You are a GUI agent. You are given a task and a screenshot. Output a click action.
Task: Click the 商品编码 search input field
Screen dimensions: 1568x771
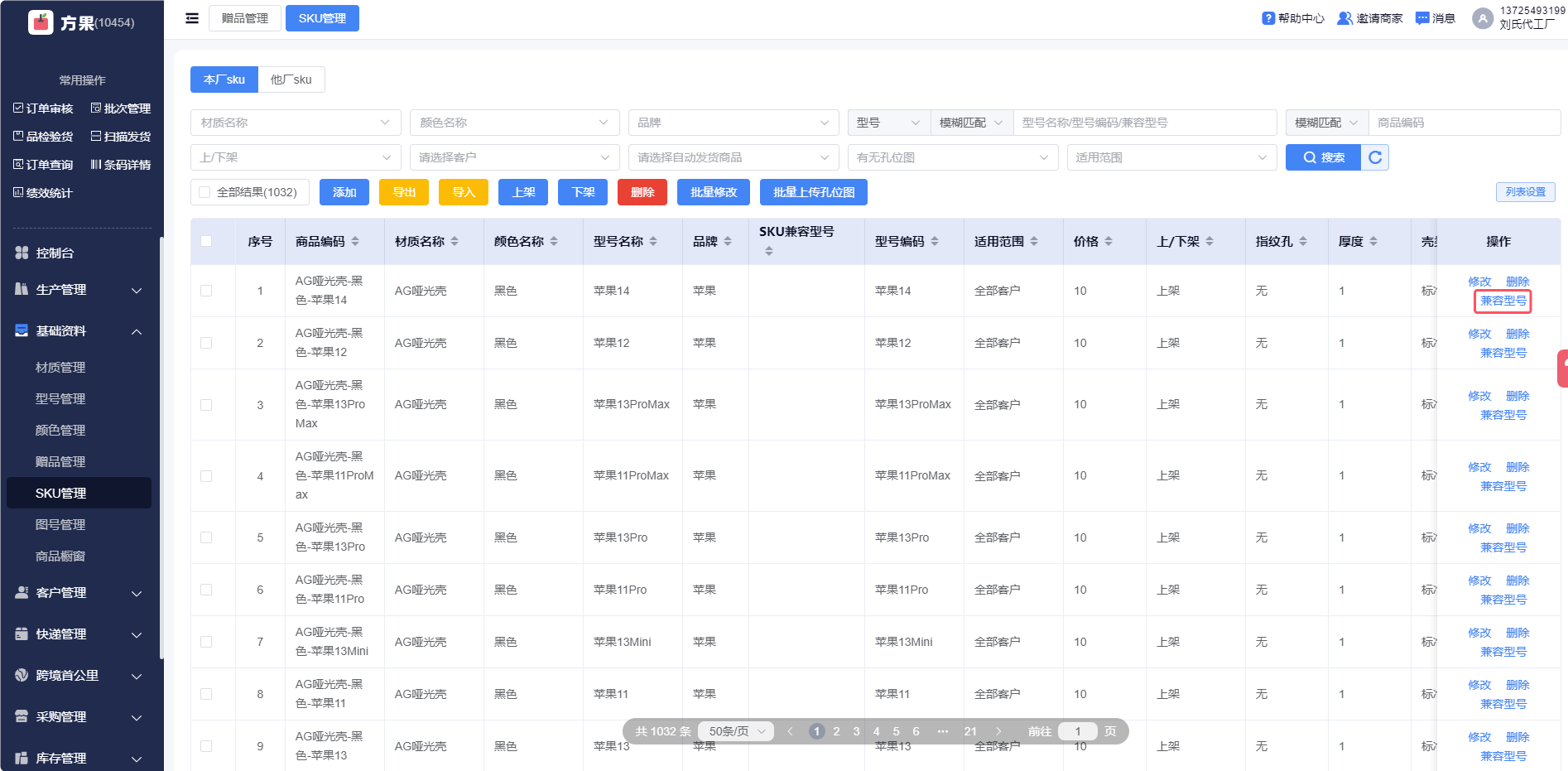pos(1464,123)
